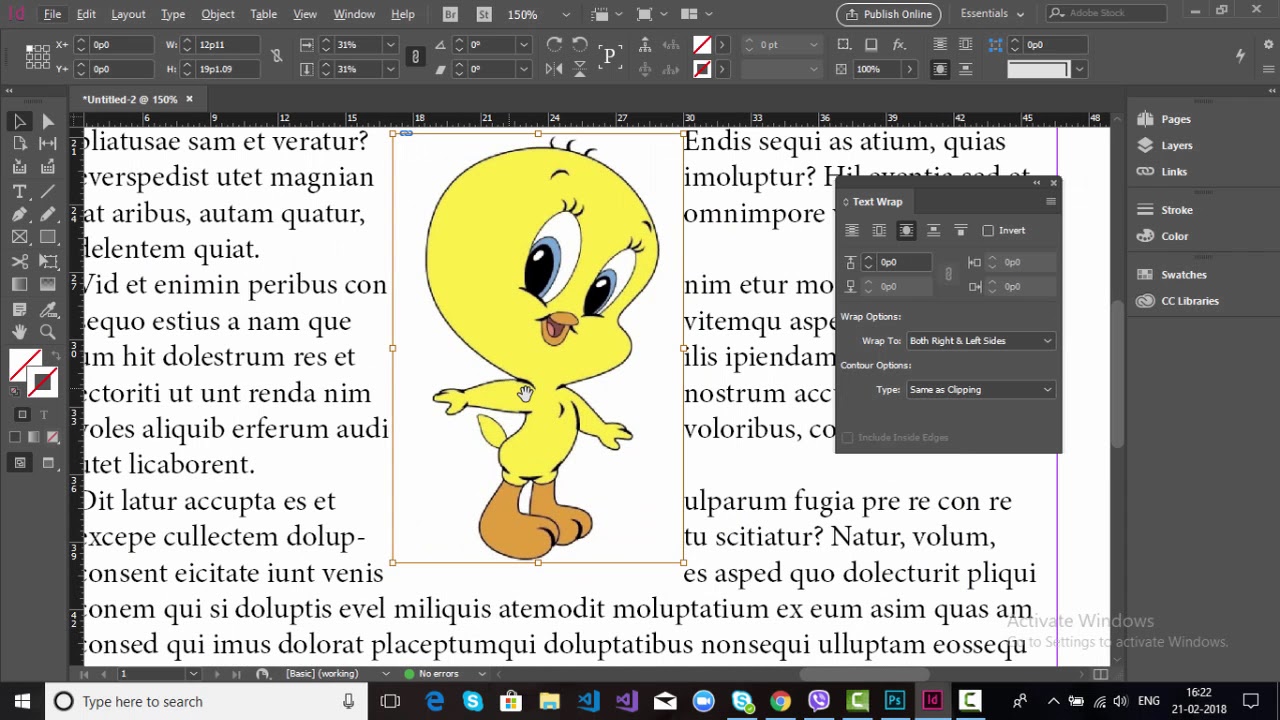This screenshot has height=720, width=1280.
Task: Select the Line tool
Action: pyautogui.click(x=48, y=190)
